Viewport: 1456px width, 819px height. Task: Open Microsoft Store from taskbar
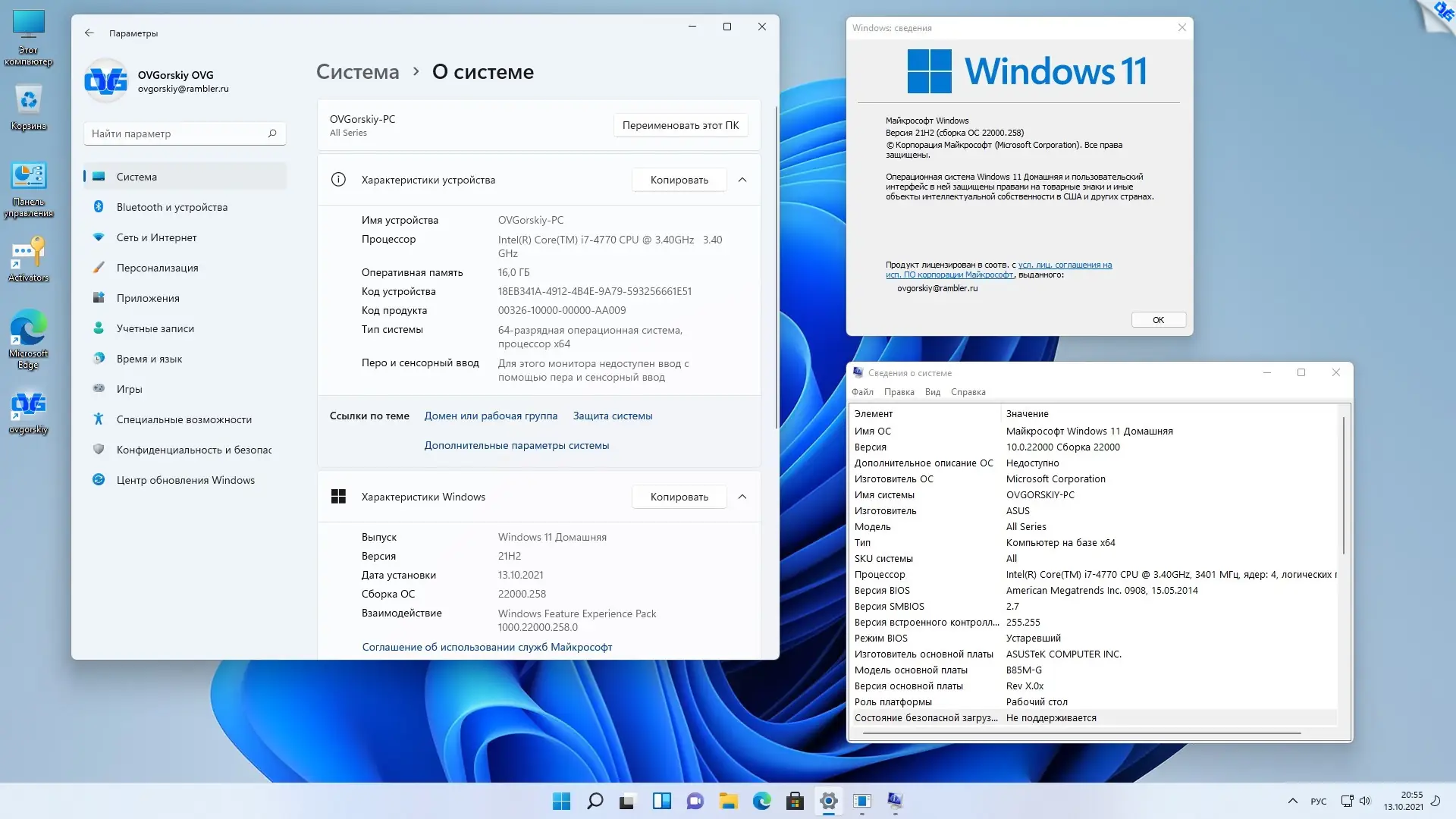point(795,801)
